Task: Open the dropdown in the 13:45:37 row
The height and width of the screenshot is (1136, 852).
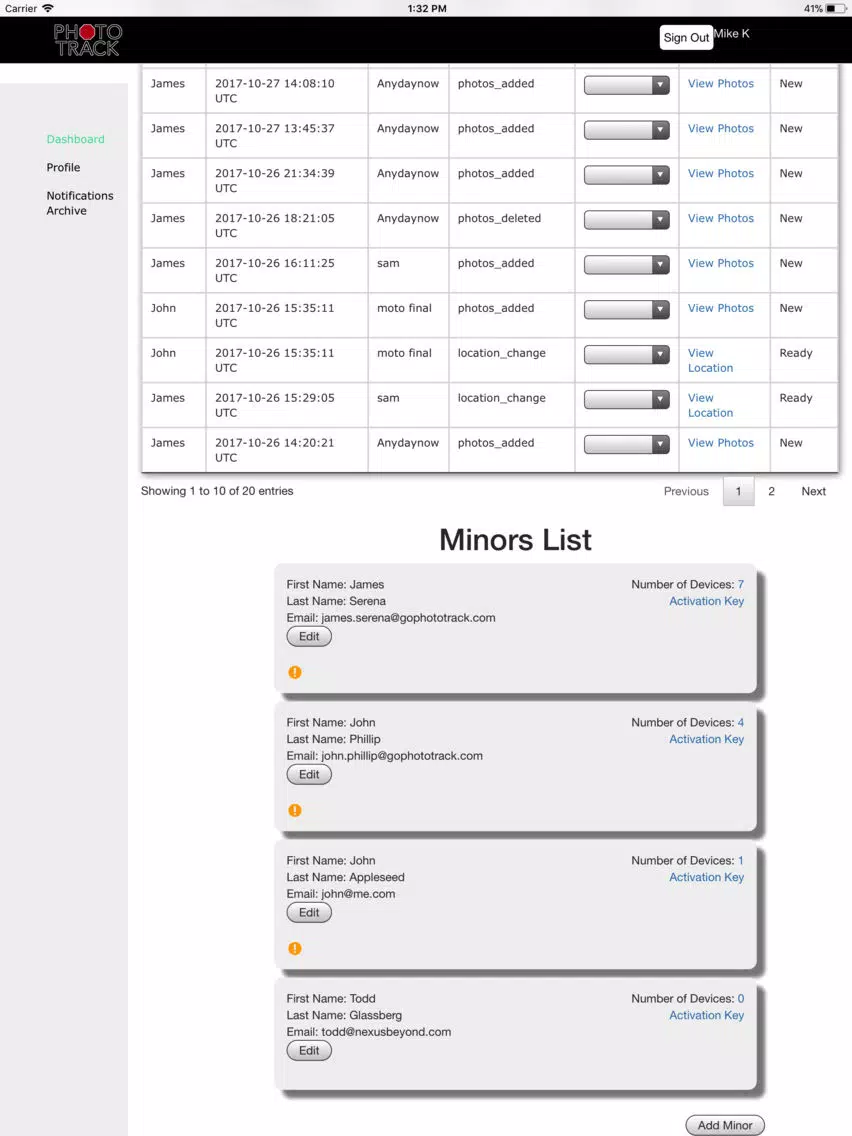Action: coord(627,130)
